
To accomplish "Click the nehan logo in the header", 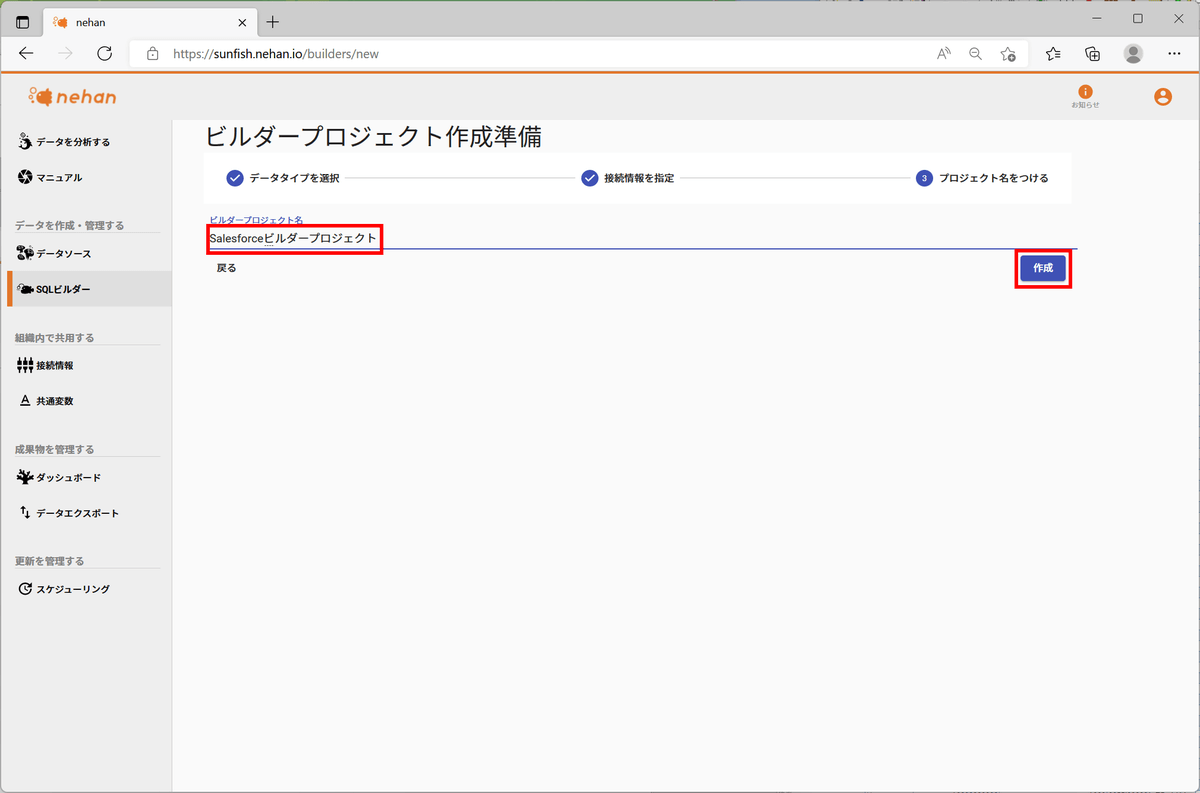I will [x=73, y=96].
